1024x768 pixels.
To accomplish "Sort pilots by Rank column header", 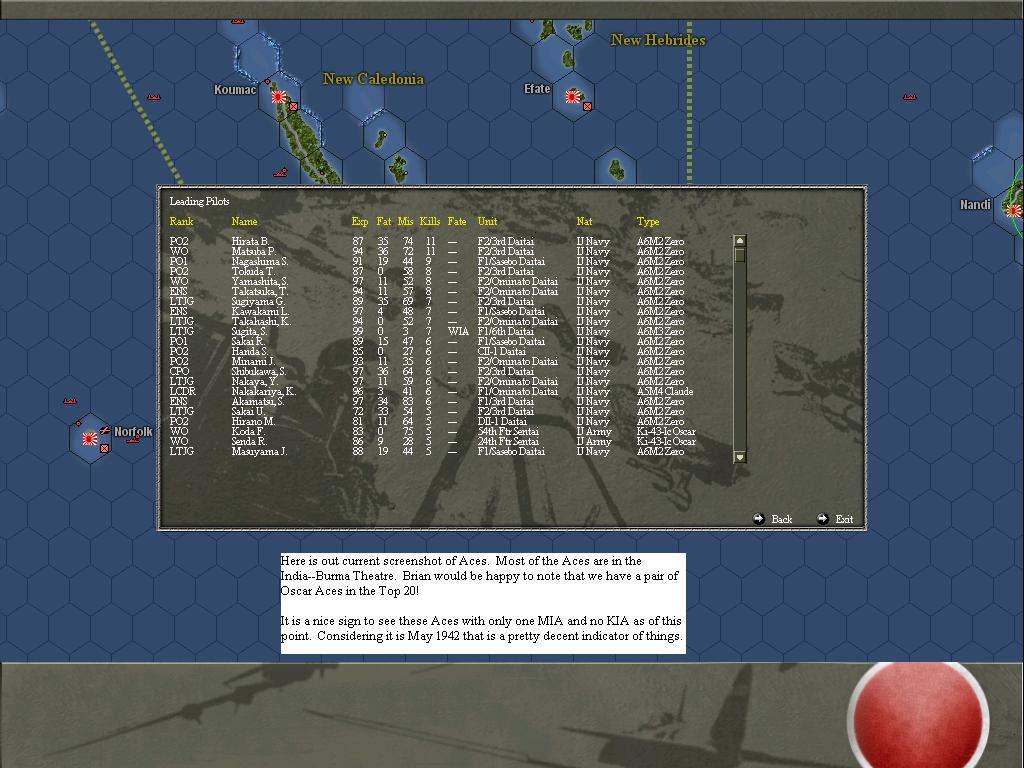I will pos(181,221).
